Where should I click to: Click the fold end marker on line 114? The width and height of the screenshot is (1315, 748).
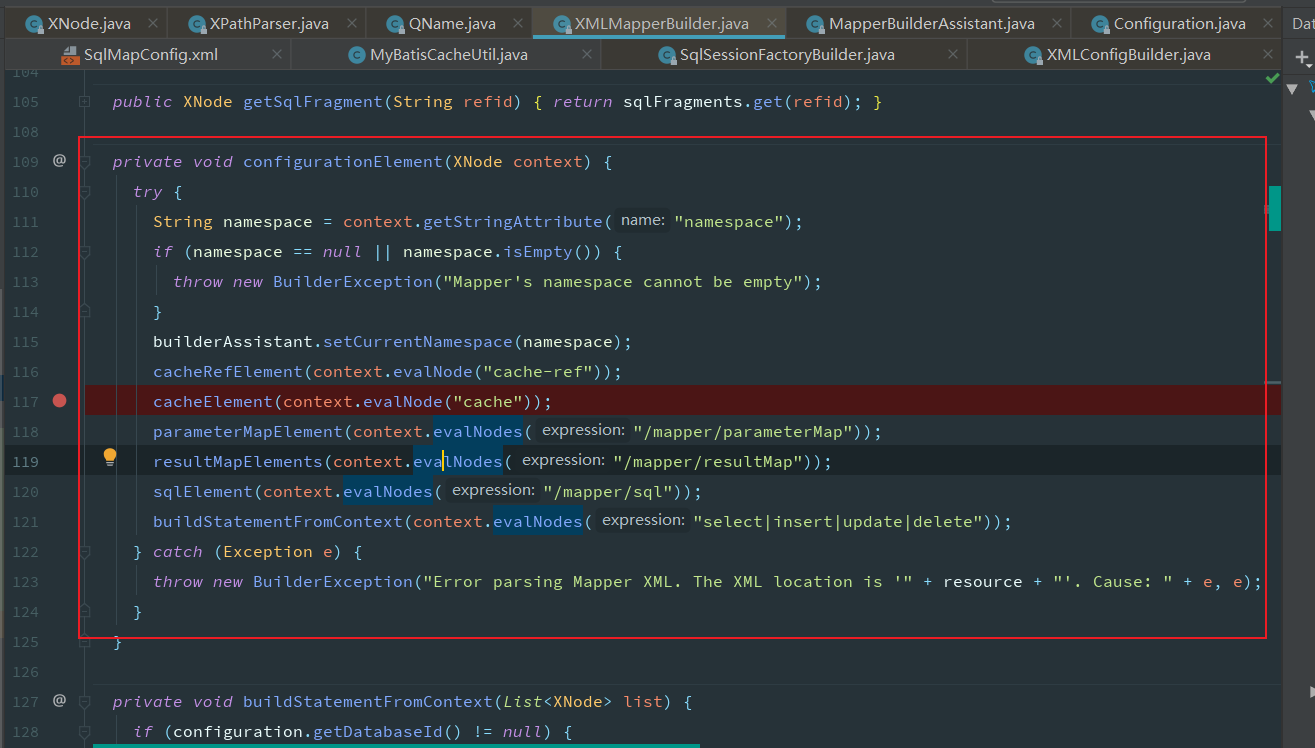pos(85,312)
